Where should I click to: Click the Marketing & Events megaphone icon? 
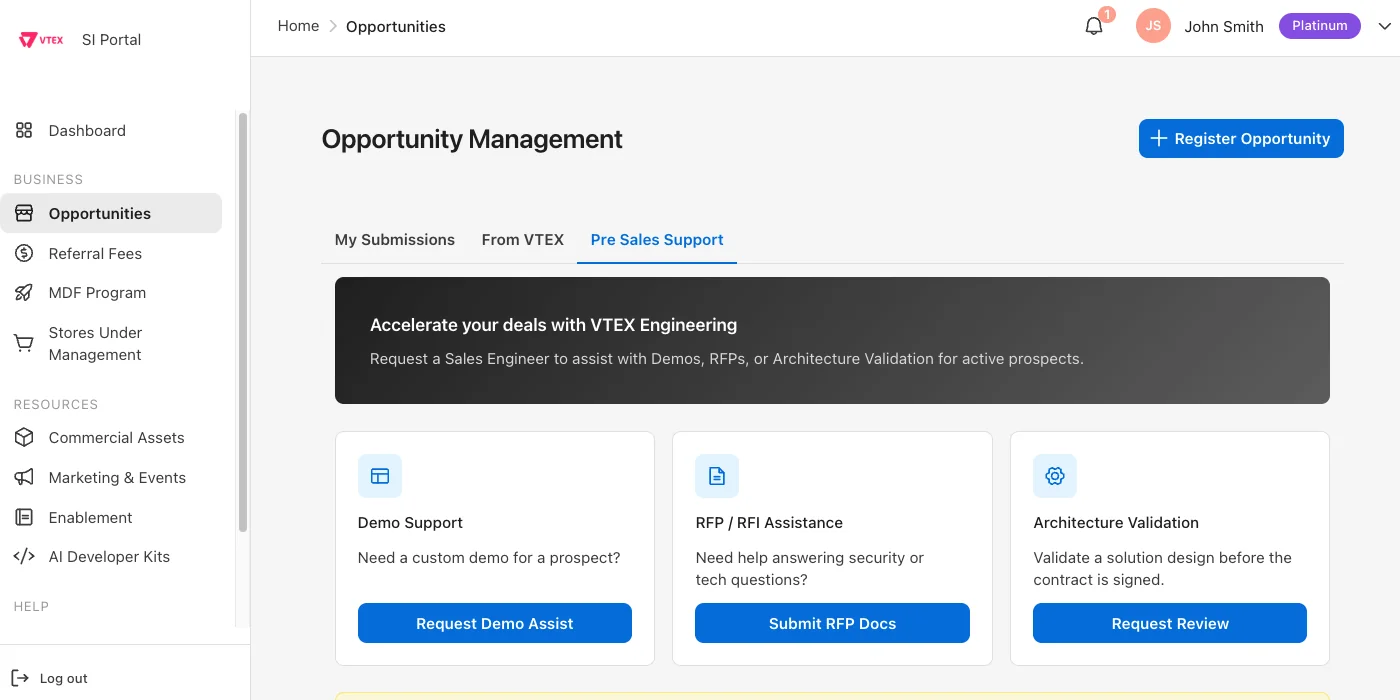coord(24,477)
